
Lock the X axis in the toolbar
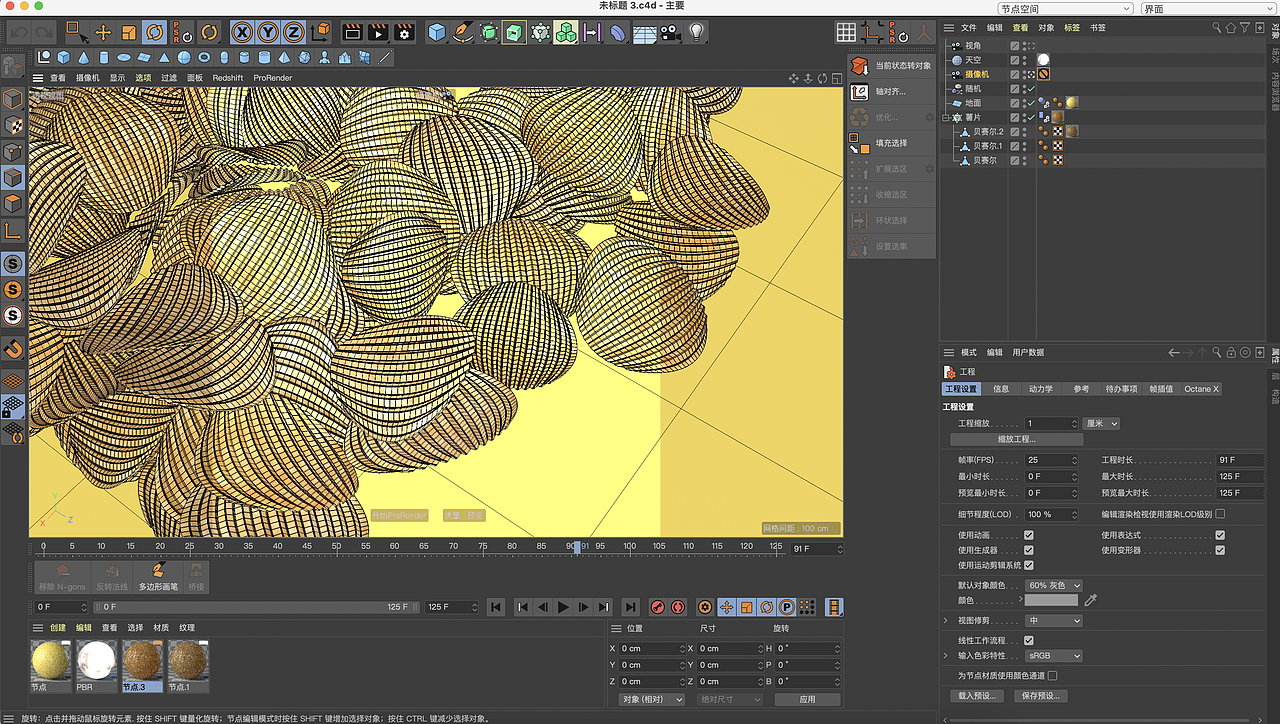(242, 33)
